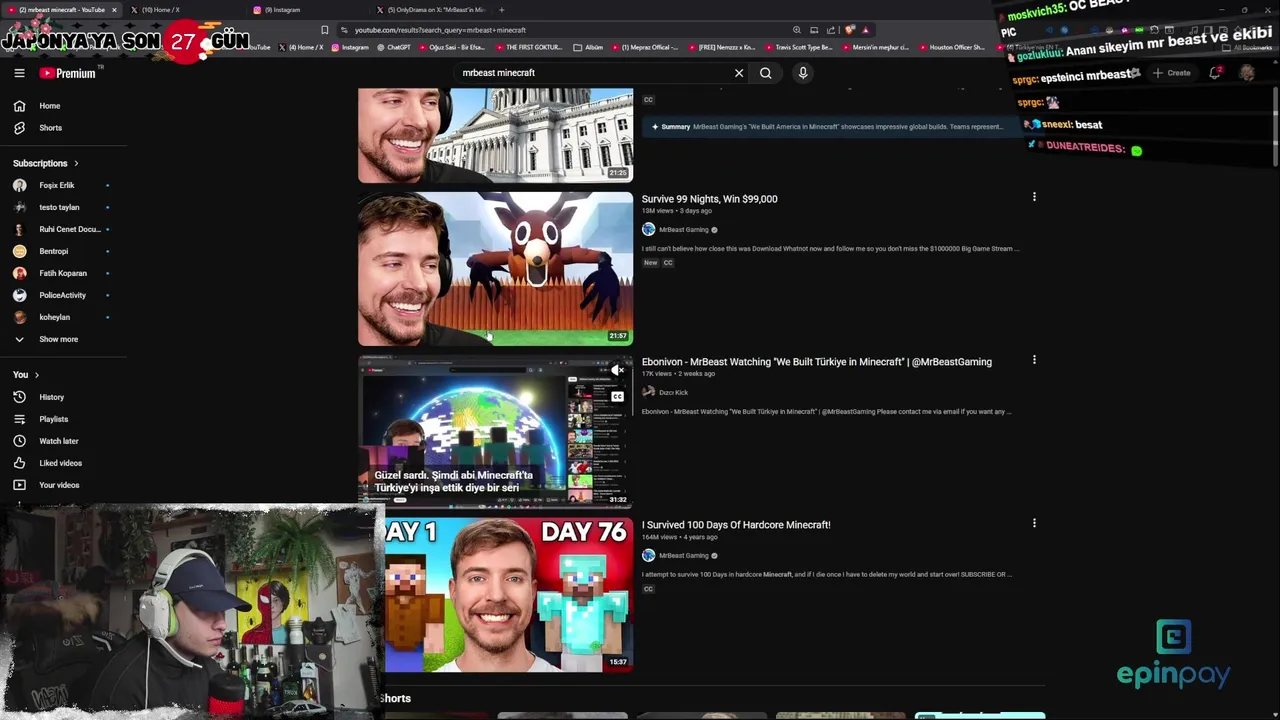Viewport: 1280px width, 720px height.
Task: Open PoliceActivity subscription channel
Action: (x=60, y=295)
